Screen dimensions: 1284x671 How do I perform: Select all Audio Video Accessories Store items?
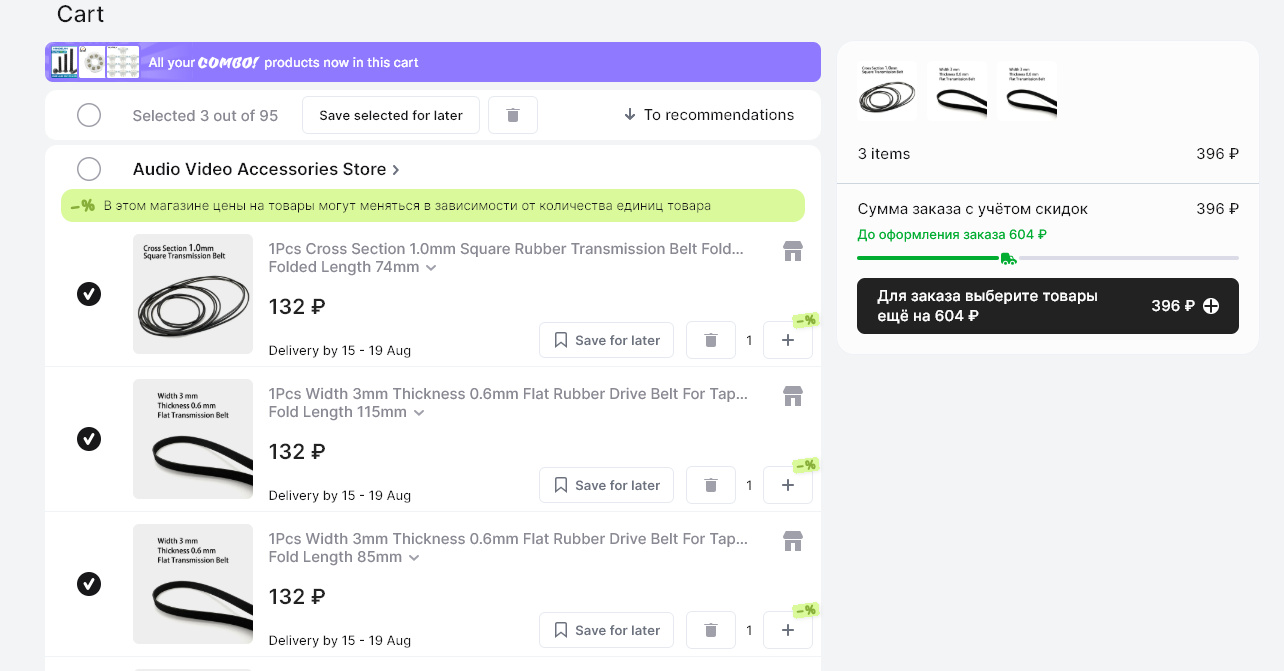(x=89, y=169)
